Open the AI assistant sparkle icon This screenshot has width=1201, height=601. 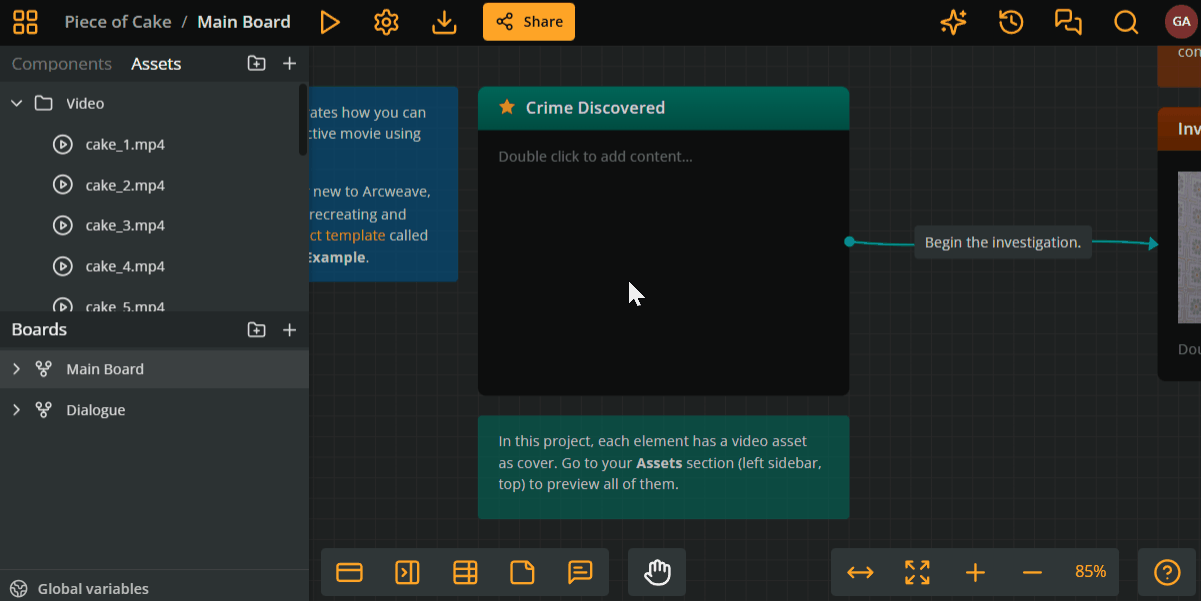coord(953,21)
